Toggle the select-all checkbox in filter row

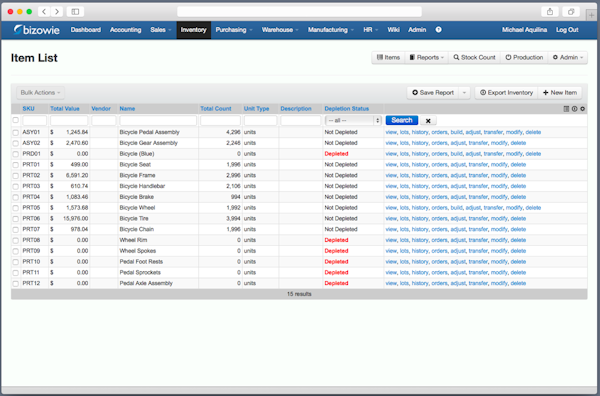16,120
